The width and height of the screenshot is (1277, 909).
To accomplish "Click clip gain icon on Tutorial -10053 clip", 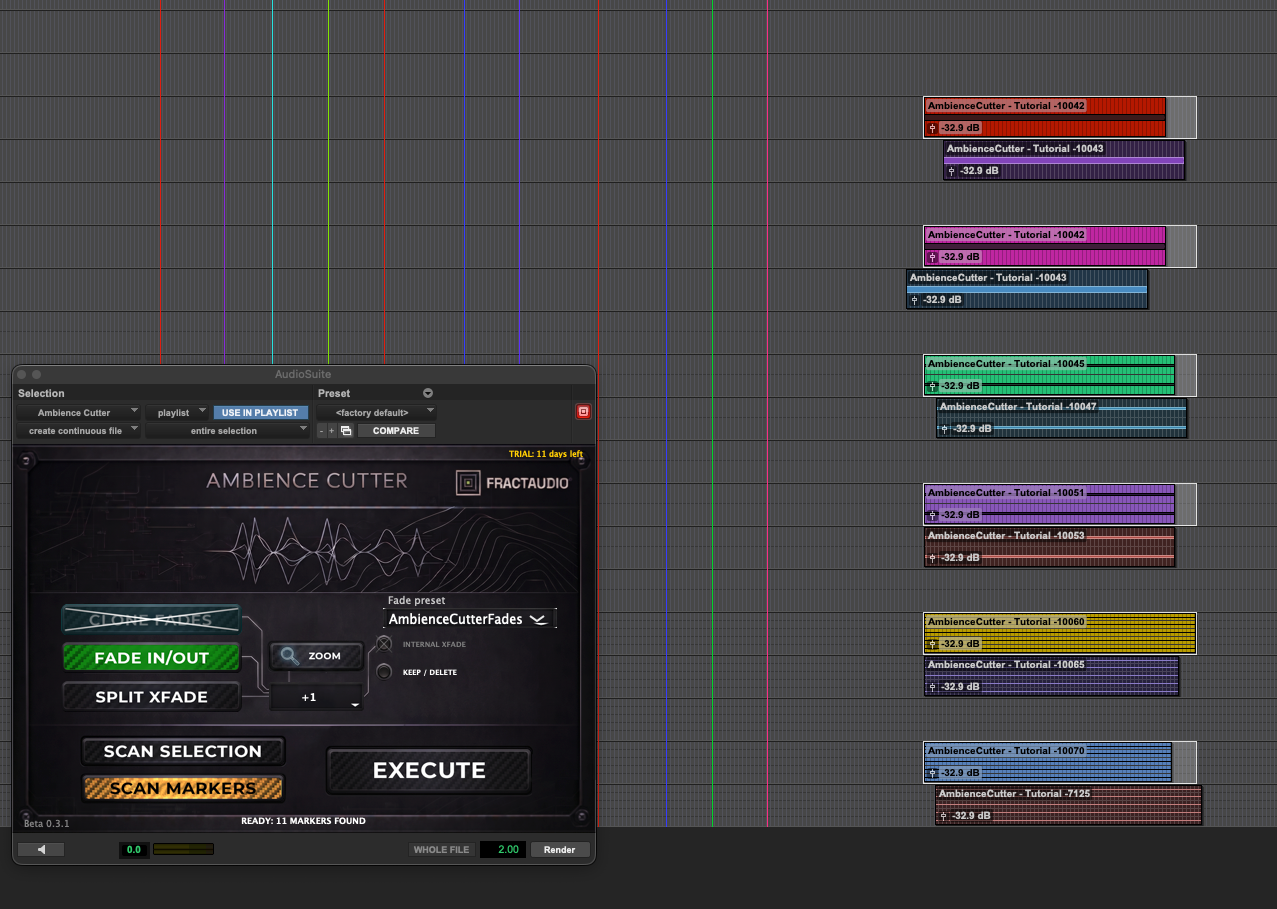I will pos(932,558).
